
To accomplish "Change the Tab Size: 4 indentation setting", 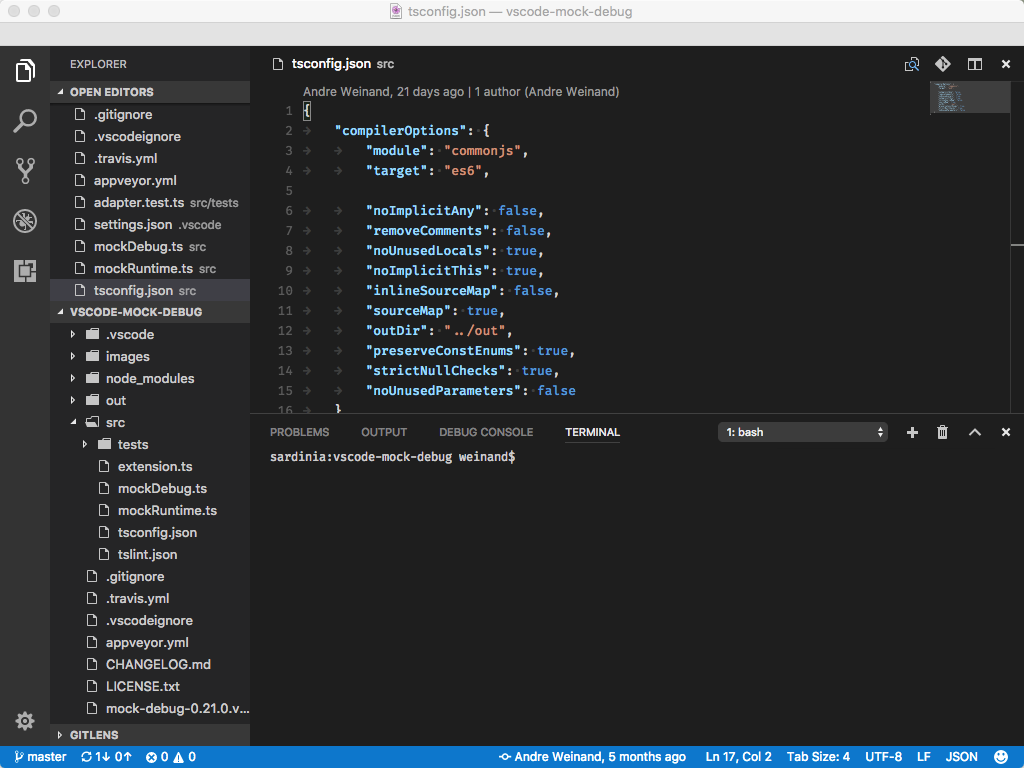I will [x=818, y=757].
